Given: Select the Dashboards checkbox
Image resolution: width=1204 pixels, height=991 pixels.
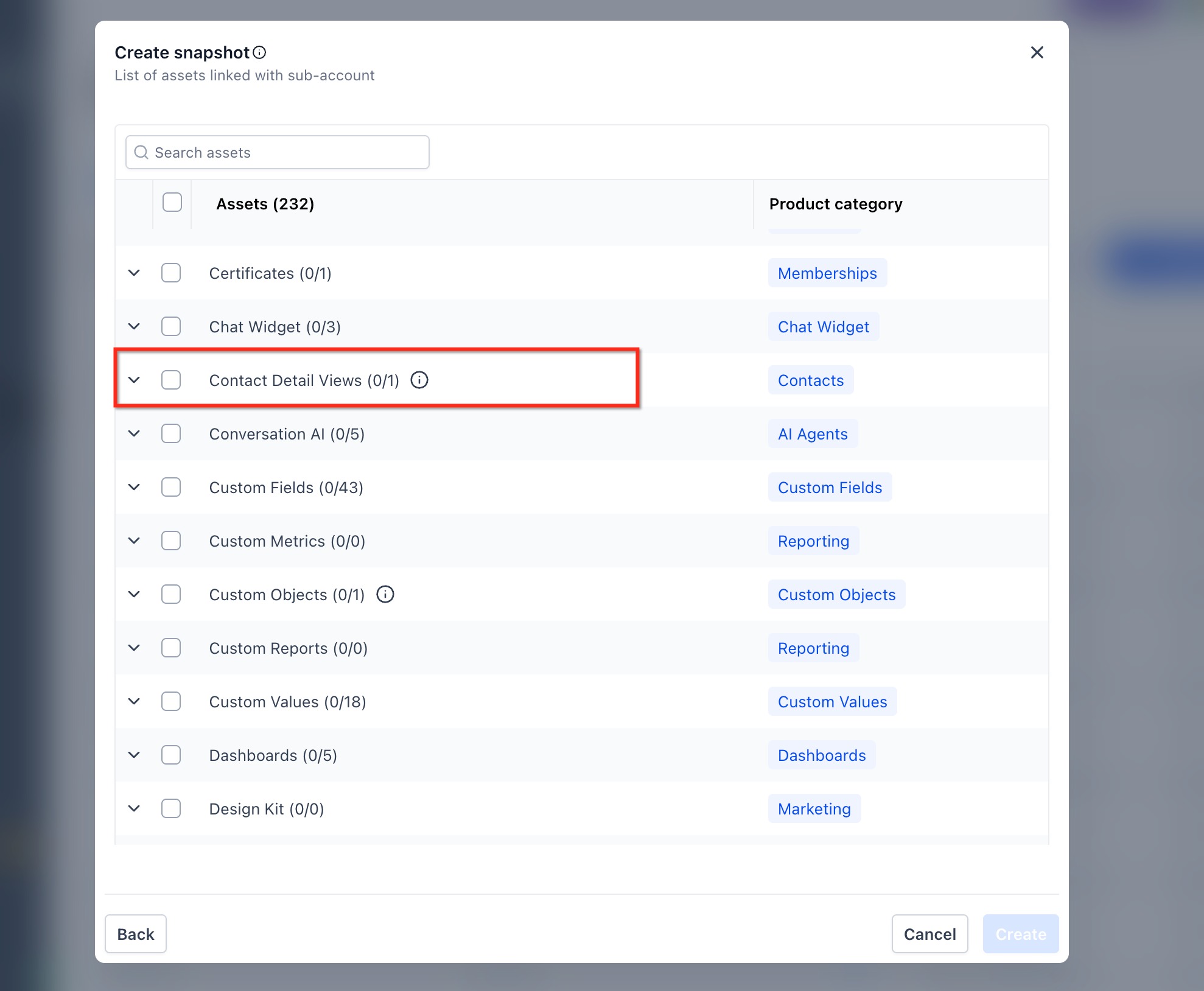Looking at the screenshot, I should click(171, 755).
